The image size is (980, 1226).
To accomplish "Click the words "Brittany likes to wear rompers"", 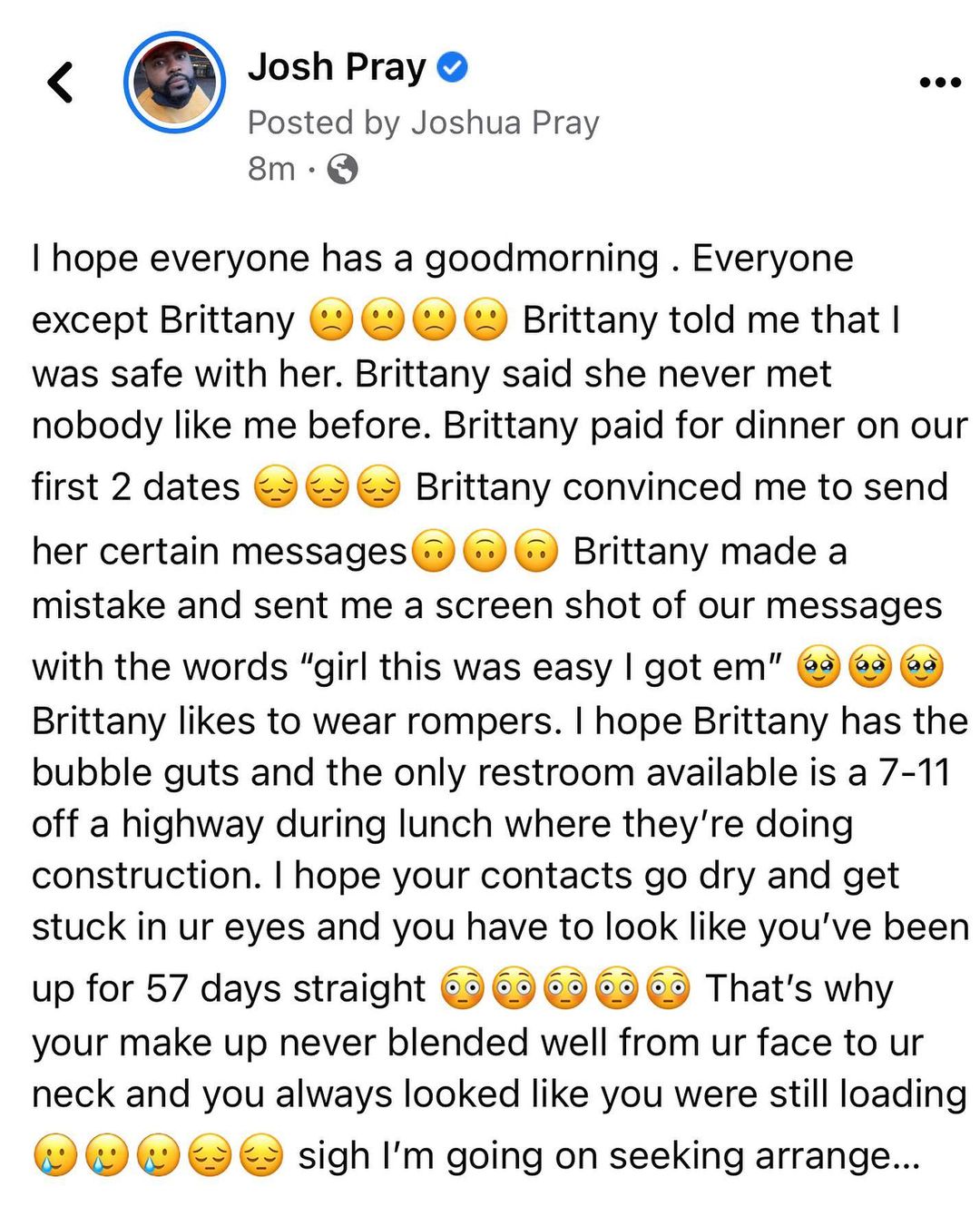I will coord(292,721).
